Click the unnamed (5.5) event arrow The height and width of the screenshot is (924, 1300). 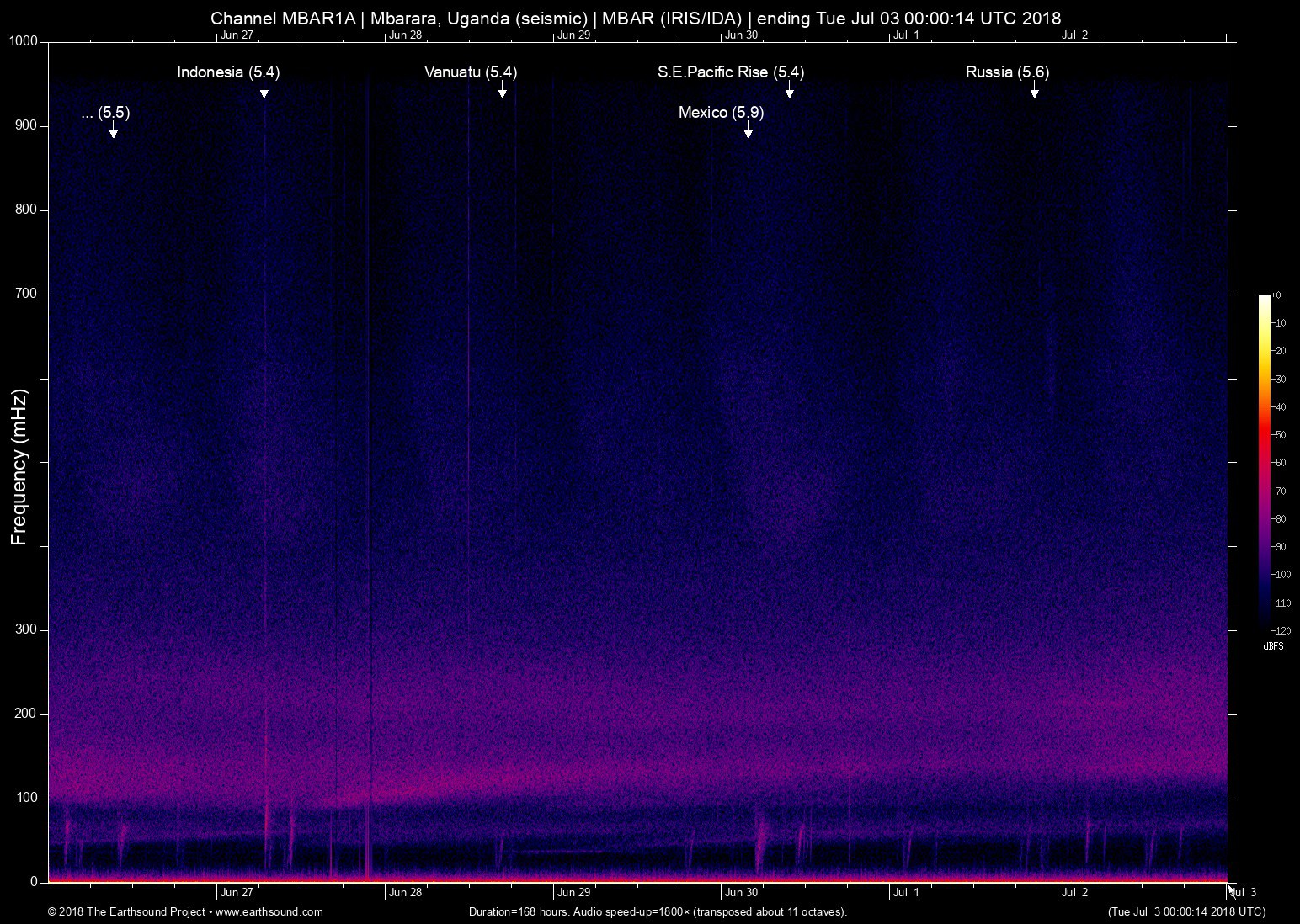pyautogui.click(x=113, y=130)
